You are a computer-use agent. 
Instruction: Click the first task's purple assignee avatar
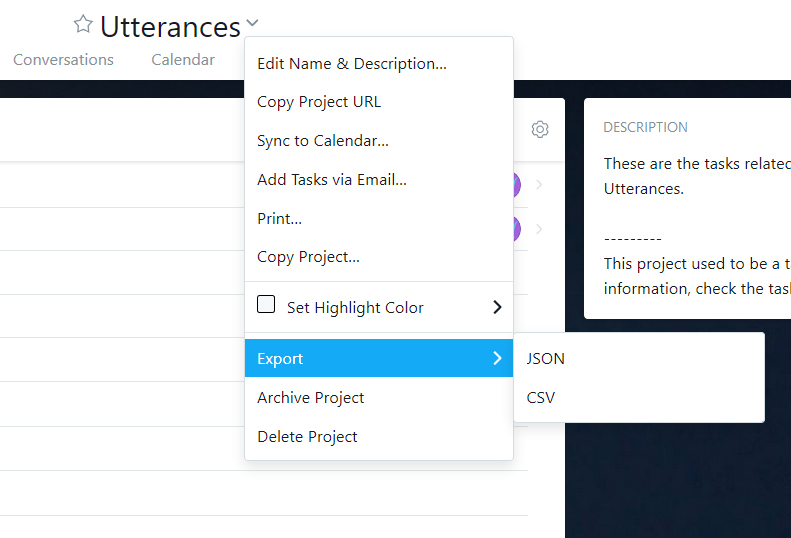517,185
